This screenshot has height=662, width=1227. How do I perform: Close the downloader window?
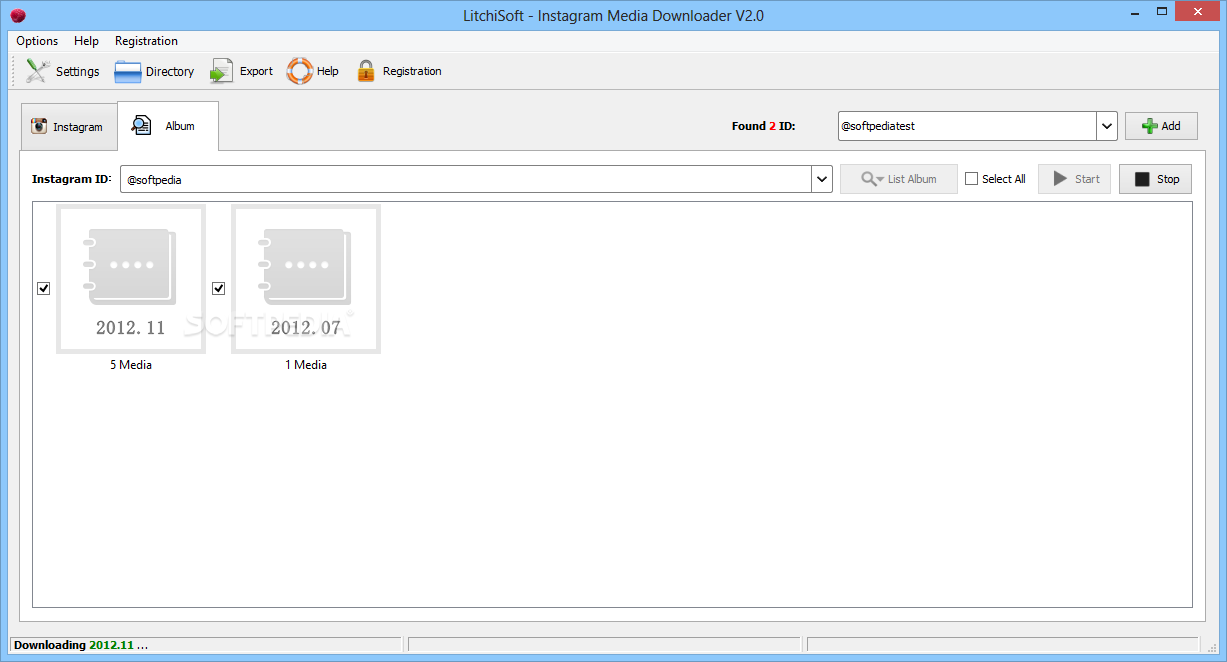coord(1198,12)
